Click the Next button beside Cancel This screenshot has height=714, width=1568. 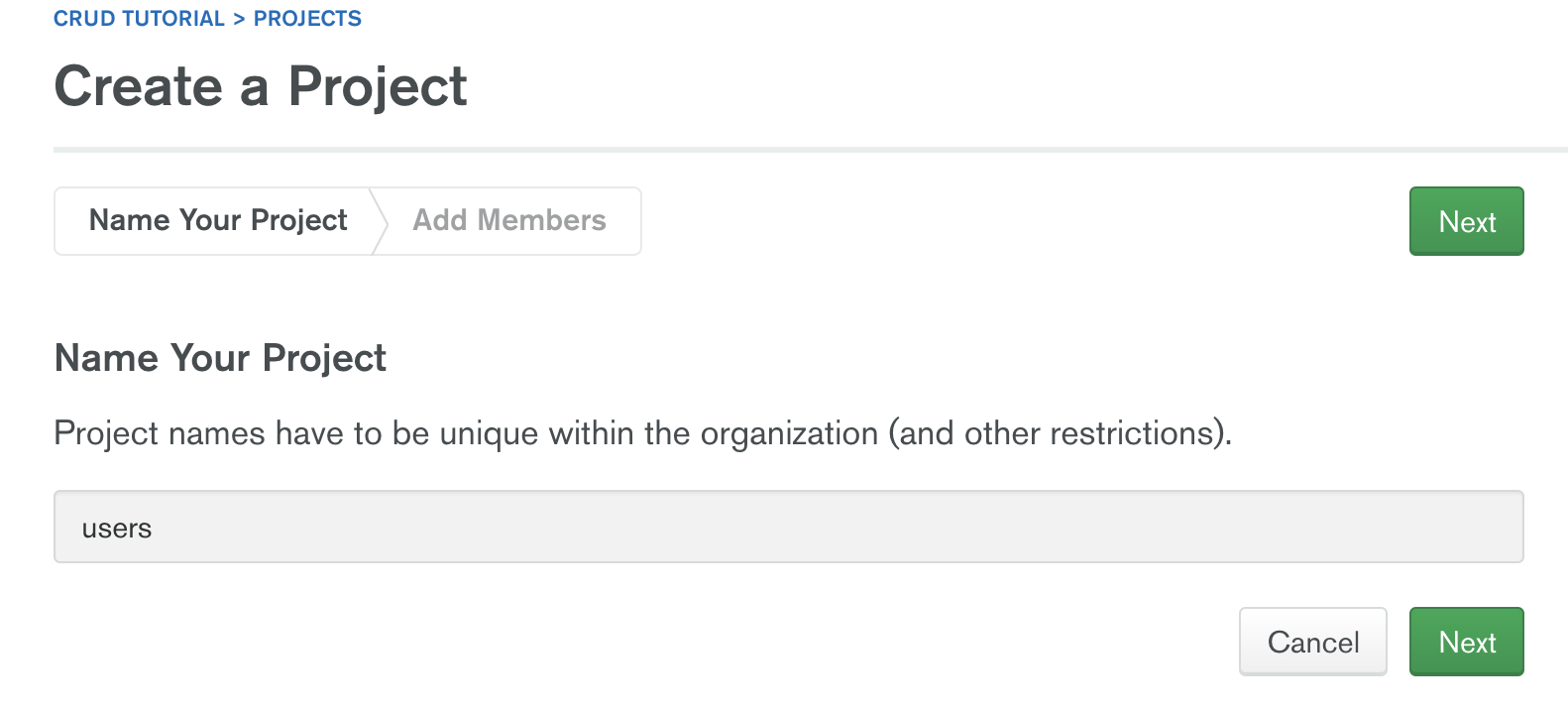(x=1466, y=642)
